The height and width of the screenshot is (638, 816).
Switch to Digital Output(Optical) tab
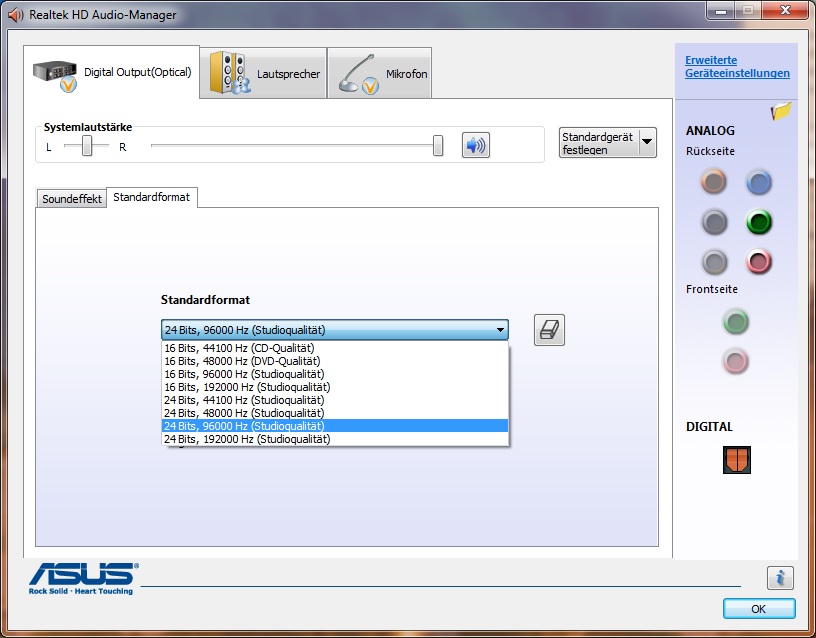point(111,72)
